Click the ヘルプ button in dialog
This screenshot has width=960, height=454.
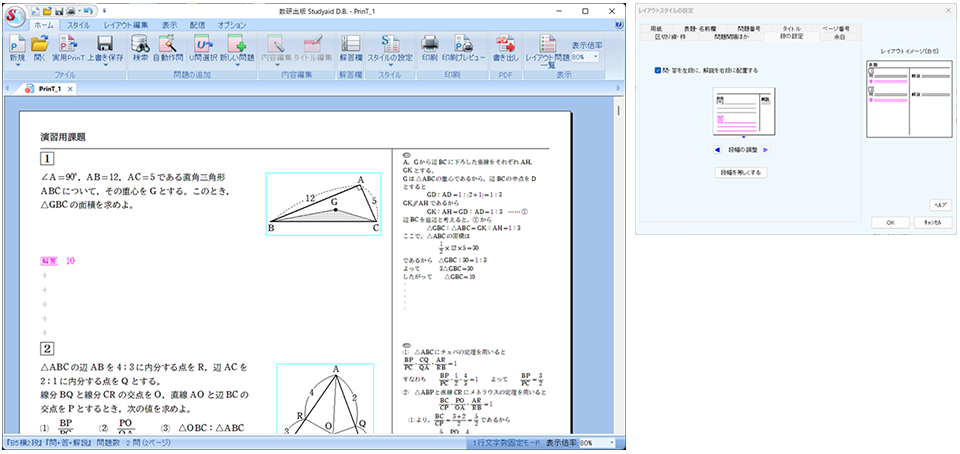click(x=940, y=204)
